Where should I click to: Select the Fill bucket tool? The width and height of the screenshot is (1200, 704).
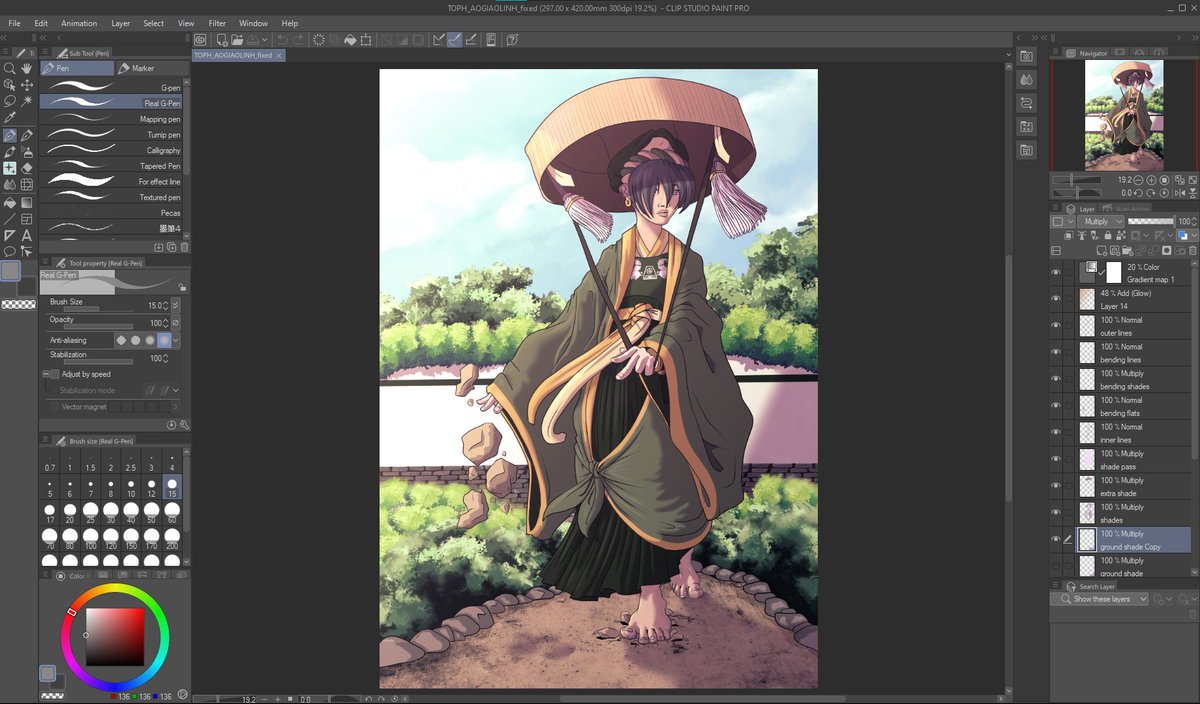pos(10,202)
